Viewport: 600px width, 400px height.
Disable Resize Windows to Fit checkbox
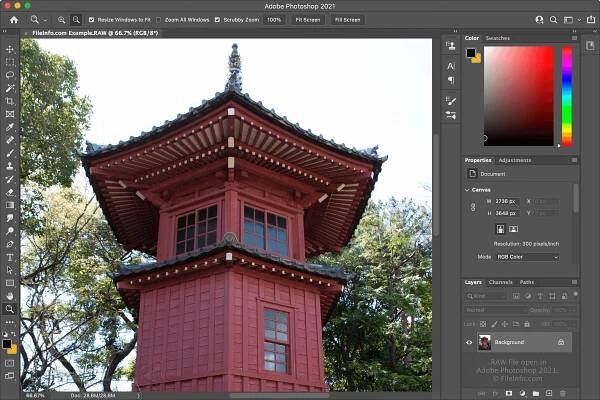pos(91,19)
